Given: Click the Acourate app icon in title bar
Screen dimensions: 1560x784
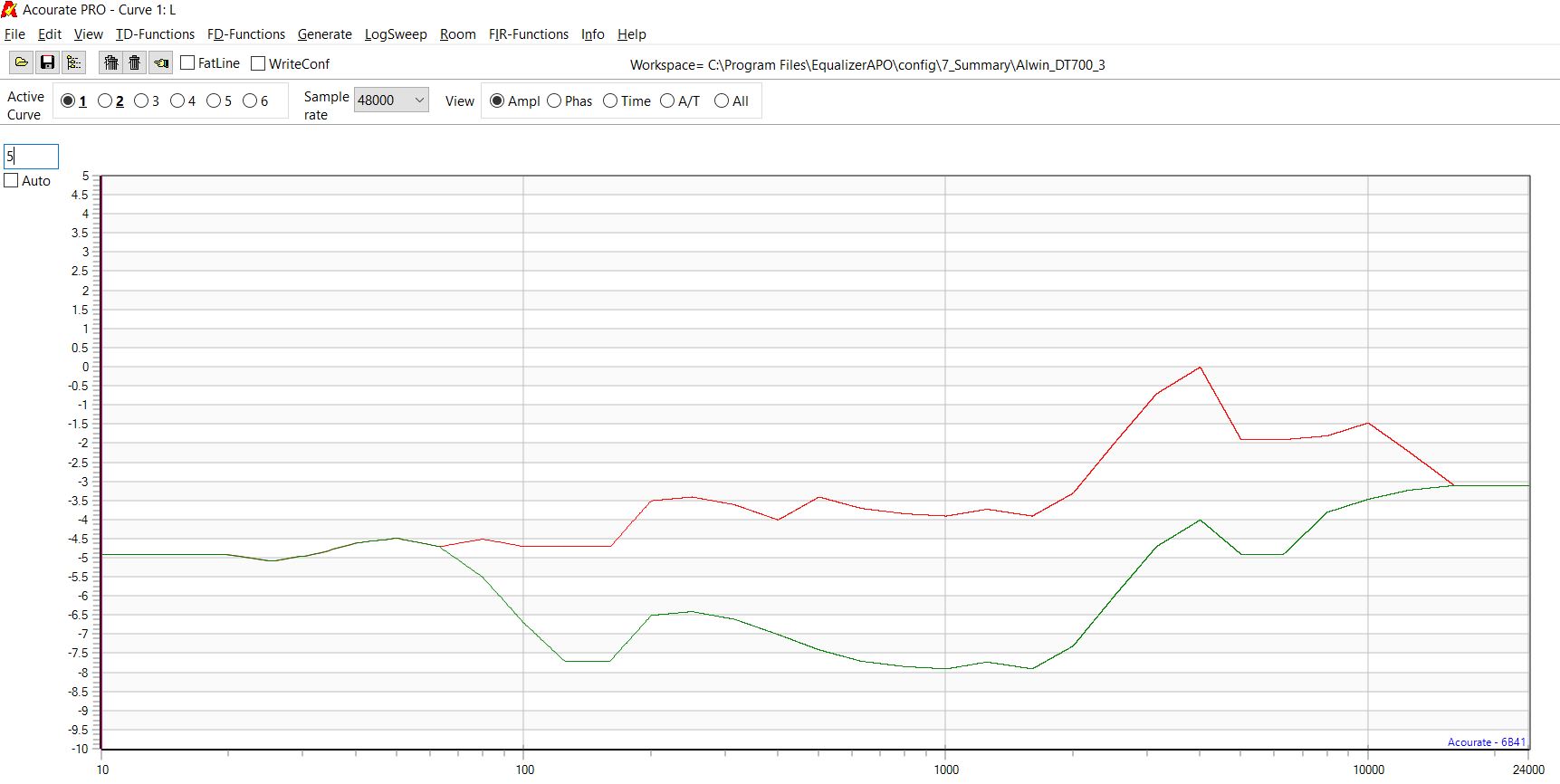Looking at the screenshot, I should coord(9,10).
